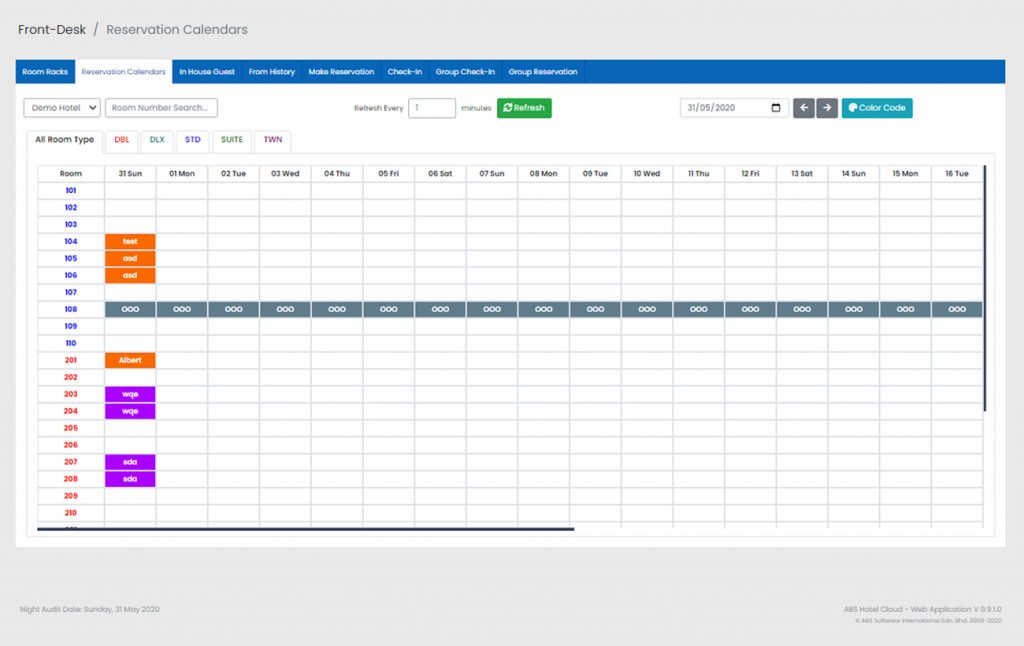Click the orange test reservation in room 104

(x=130, y=241)
